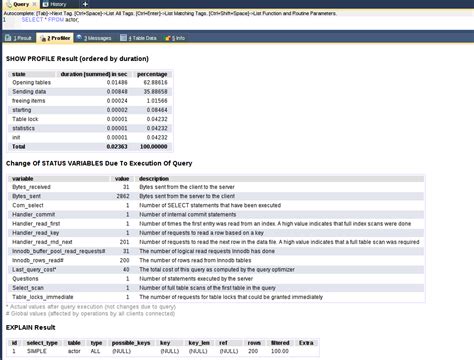Click the Opening tables profile row
Image resolution: width=474 pixels, height=360 pixels.
90,82
